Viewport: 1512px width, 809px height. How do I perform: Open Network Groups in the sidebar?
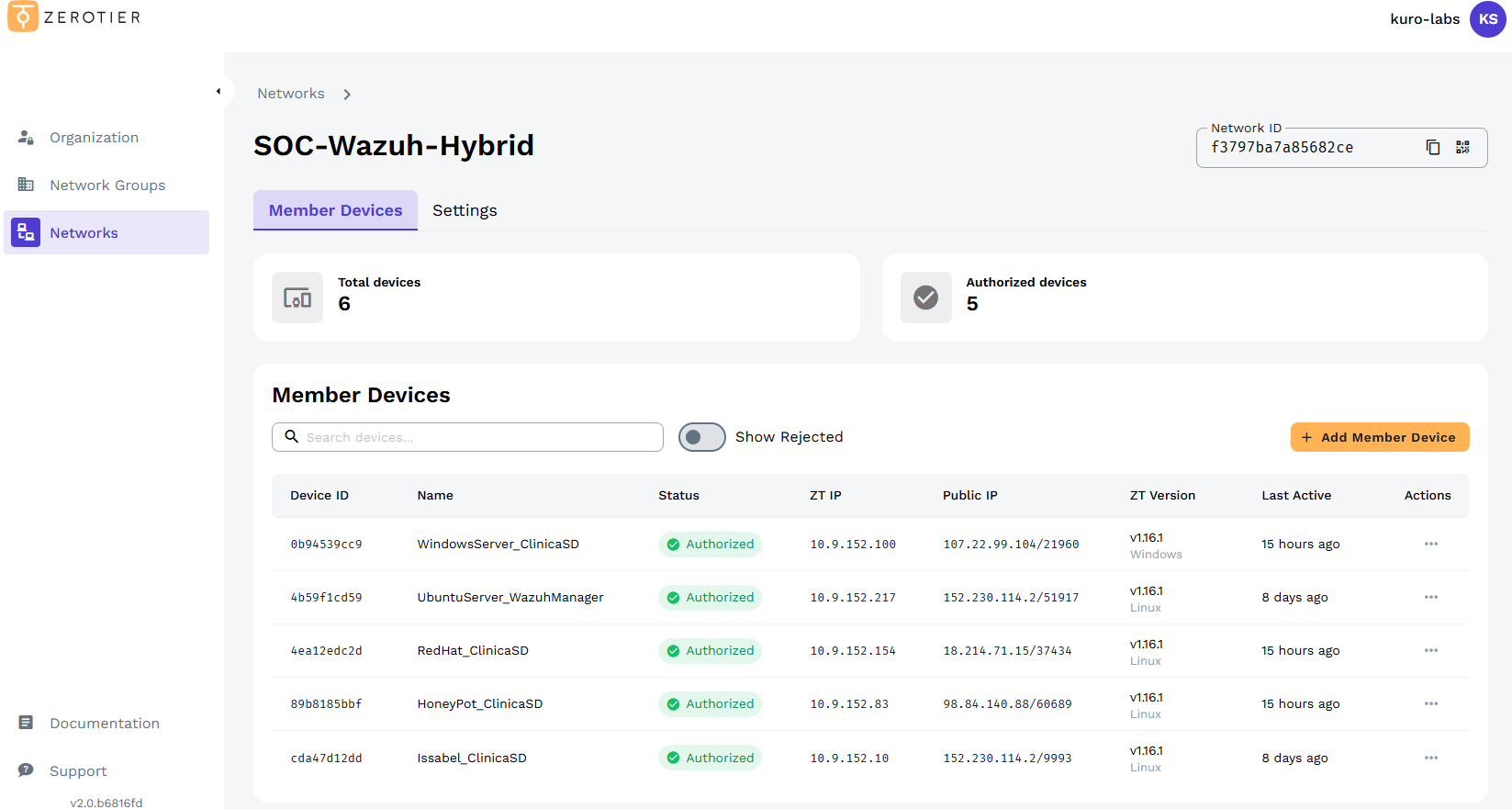point(106,185)
